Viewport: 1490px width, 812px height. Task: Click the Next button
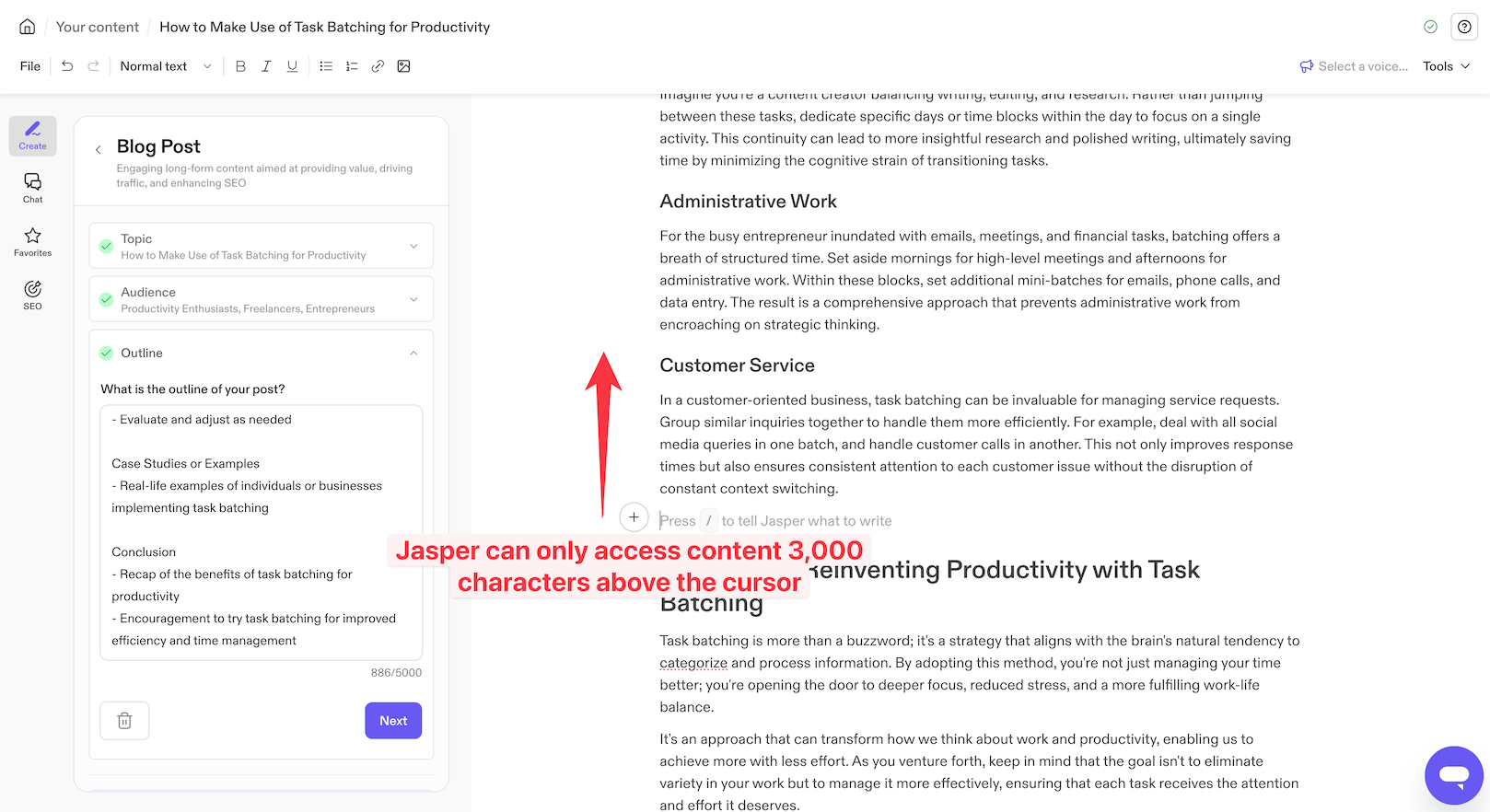(x=393, y=721)
